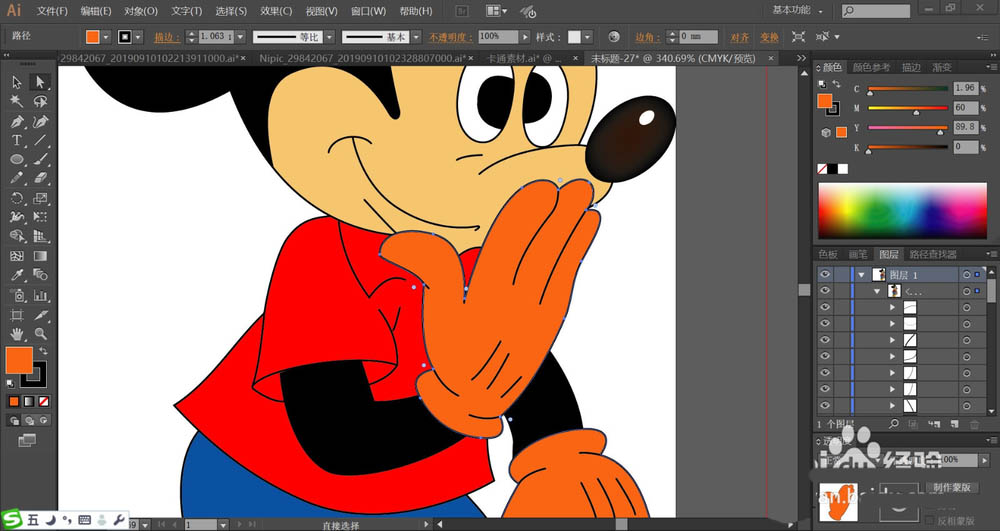Set toolbox paint mode to solid Color
Screen dimensions: 1000x531
14,402
